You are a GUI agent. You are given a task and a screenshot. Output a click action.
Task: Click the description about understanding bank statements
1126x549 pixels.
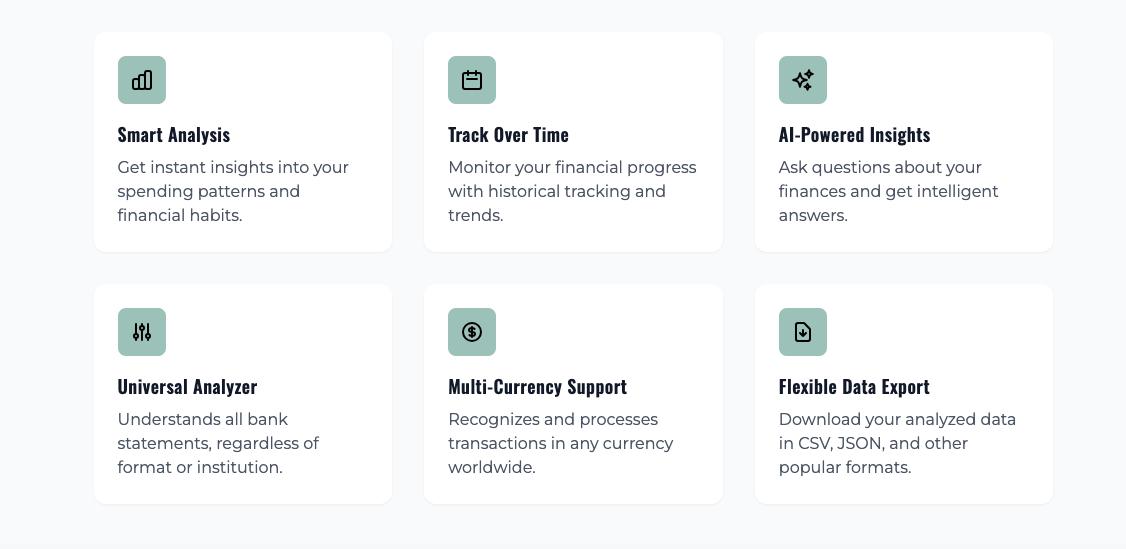coord(218,443)
